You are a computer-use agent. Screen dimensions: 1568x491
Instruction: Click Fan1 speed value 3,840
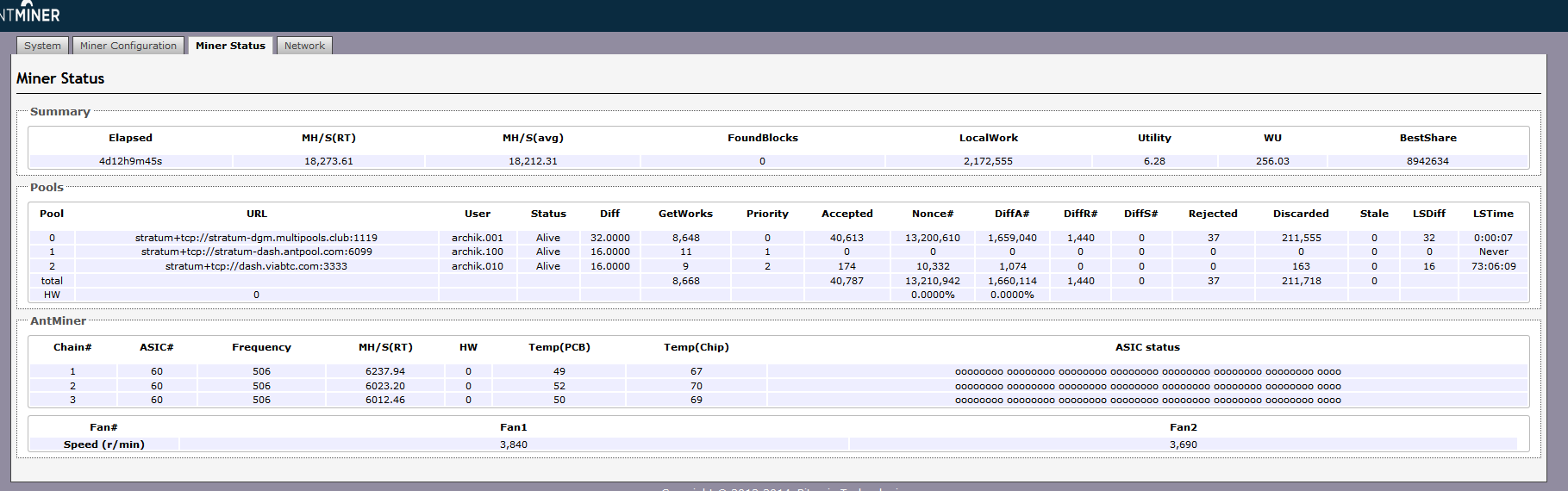pyautogui.click(x=514, y=444)
